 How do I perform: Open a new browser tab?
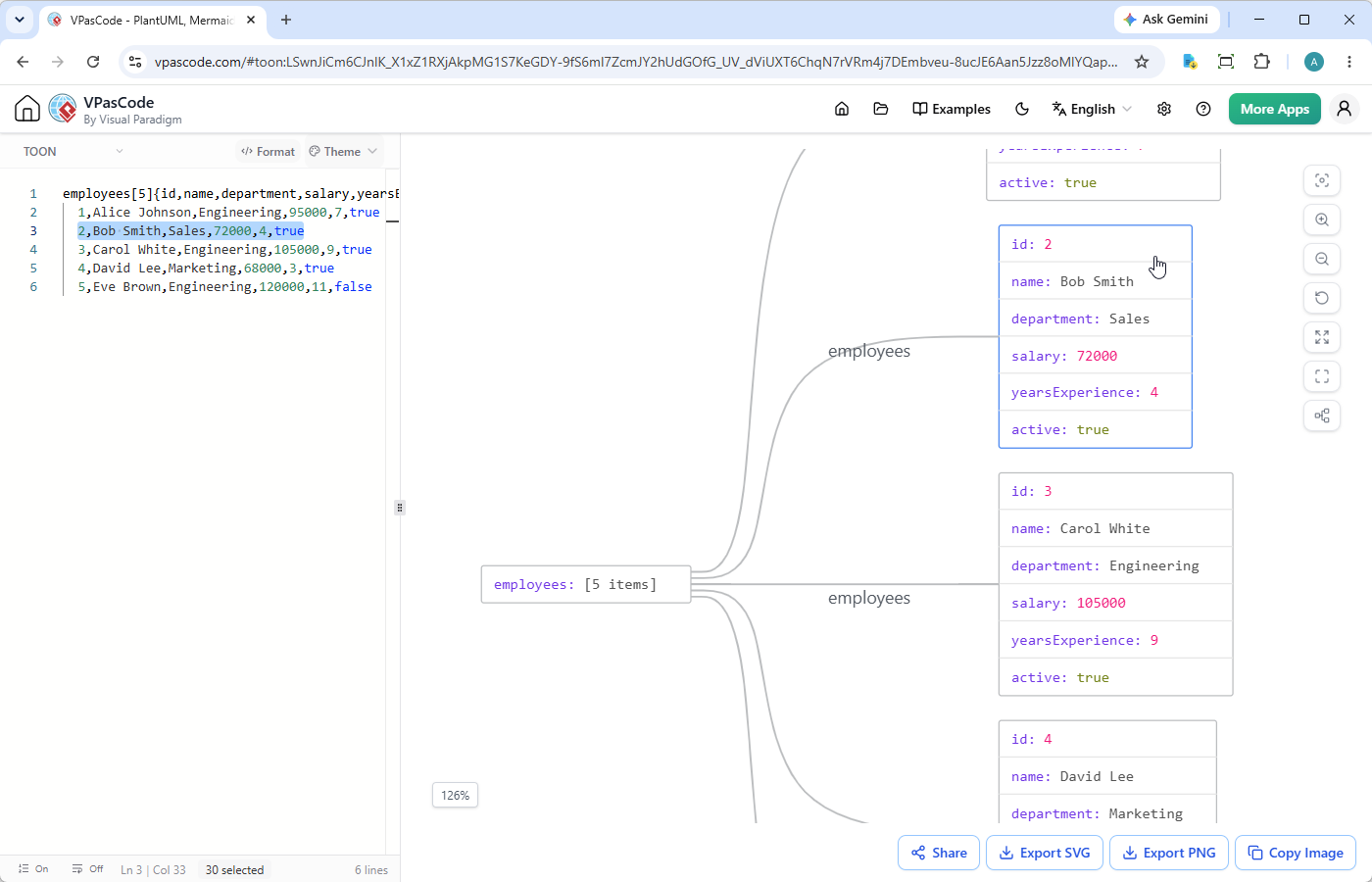coord(286,20)
